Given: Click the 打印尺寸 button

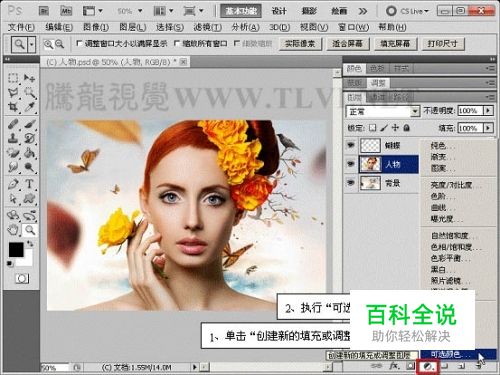Looking at the screenshot, I should click(x=443, y=44).
